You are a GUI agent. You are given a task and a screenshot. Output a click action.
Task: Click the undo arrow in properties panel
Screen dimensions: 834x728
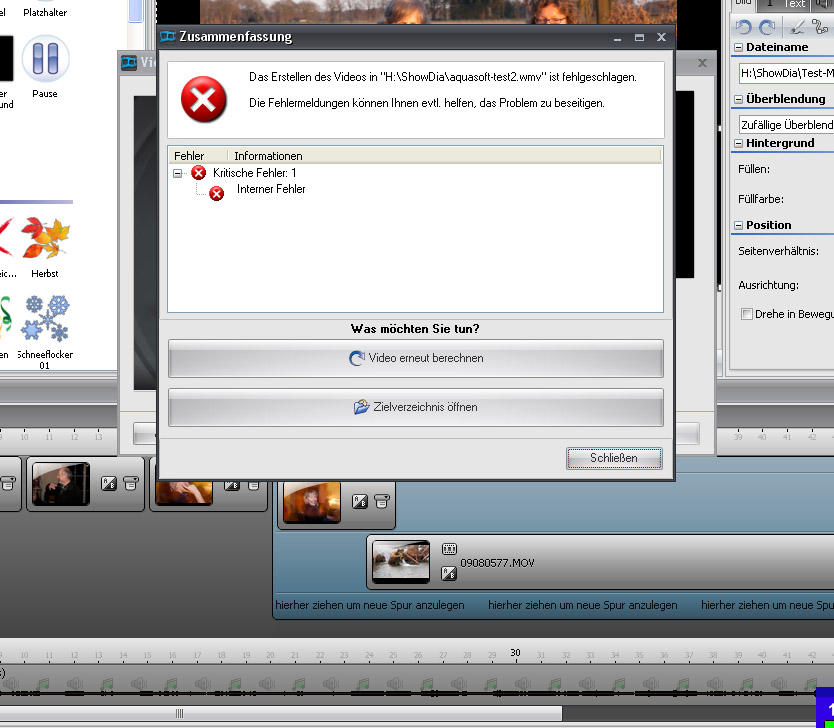pyautogui.click(x=744, y=27)
